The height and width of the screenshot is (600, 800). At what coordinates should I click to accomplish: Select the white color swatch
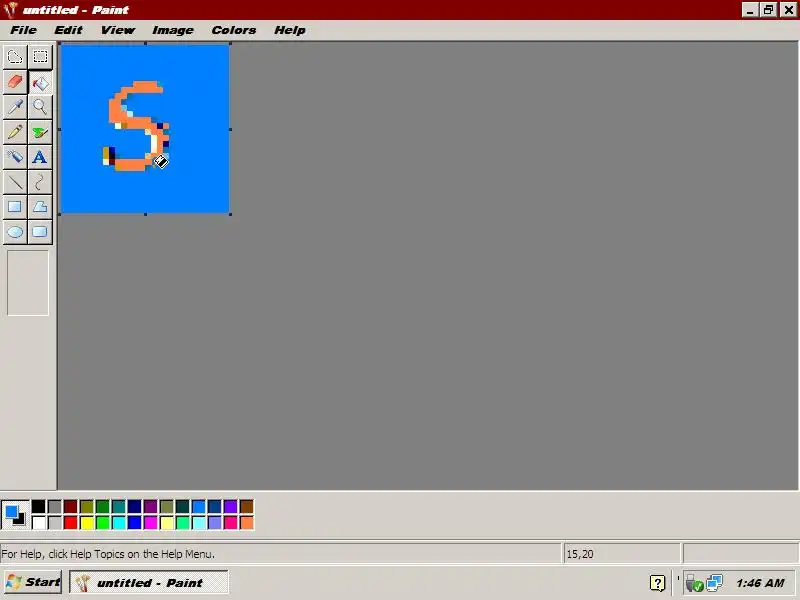click(39, 522)
